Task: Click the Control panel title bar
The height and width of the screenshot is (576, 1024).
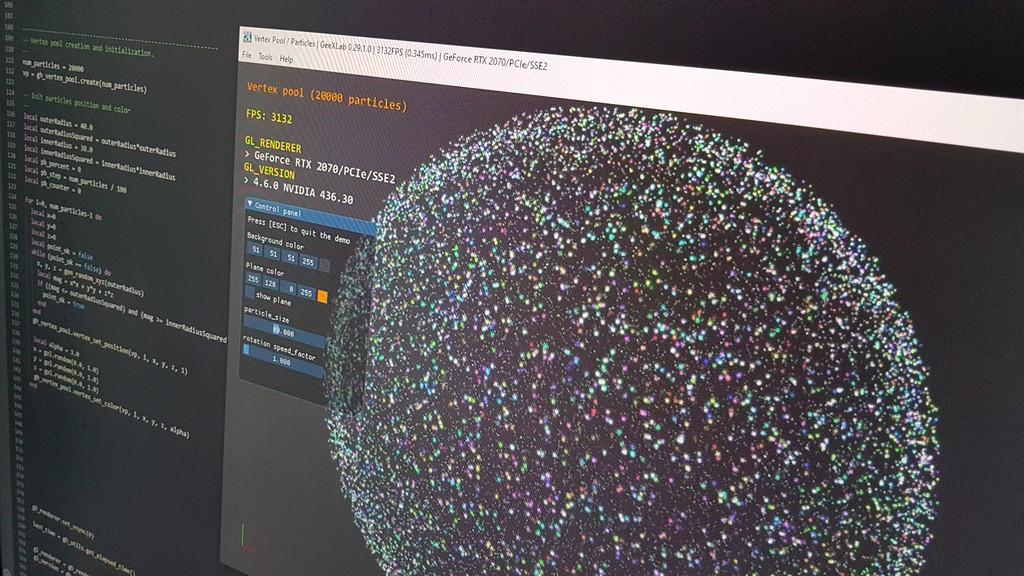Action: click(310, 217)
